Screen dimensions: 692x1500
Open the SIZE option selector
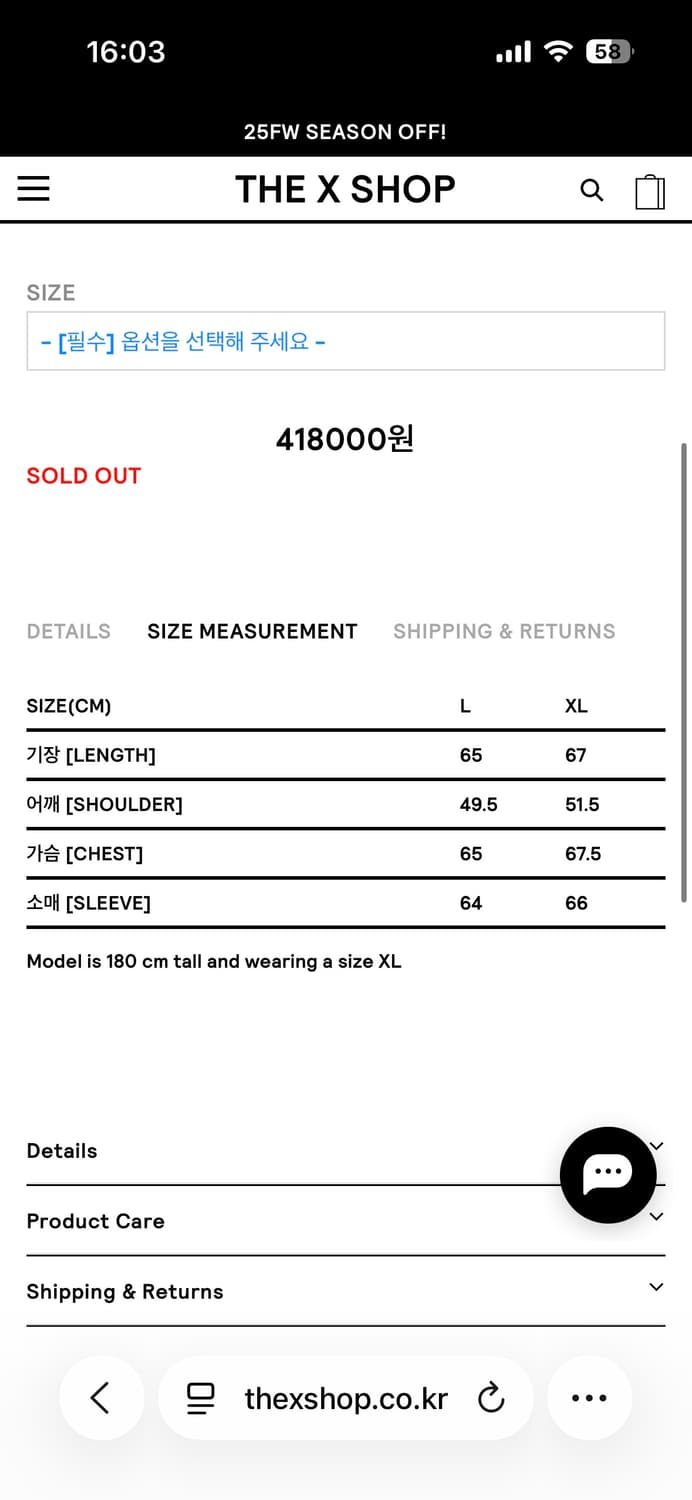(x=346, y=340)
